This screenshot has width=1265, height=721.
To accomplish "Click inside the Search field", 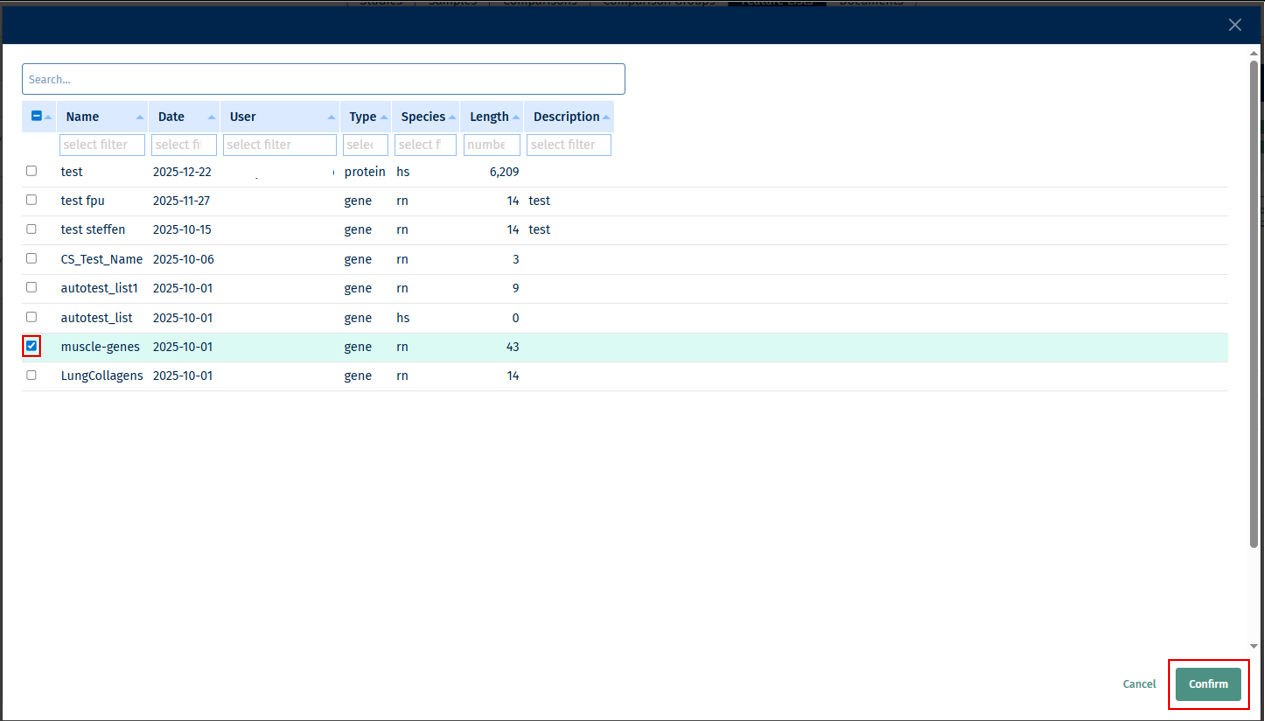I will (323, 78).
